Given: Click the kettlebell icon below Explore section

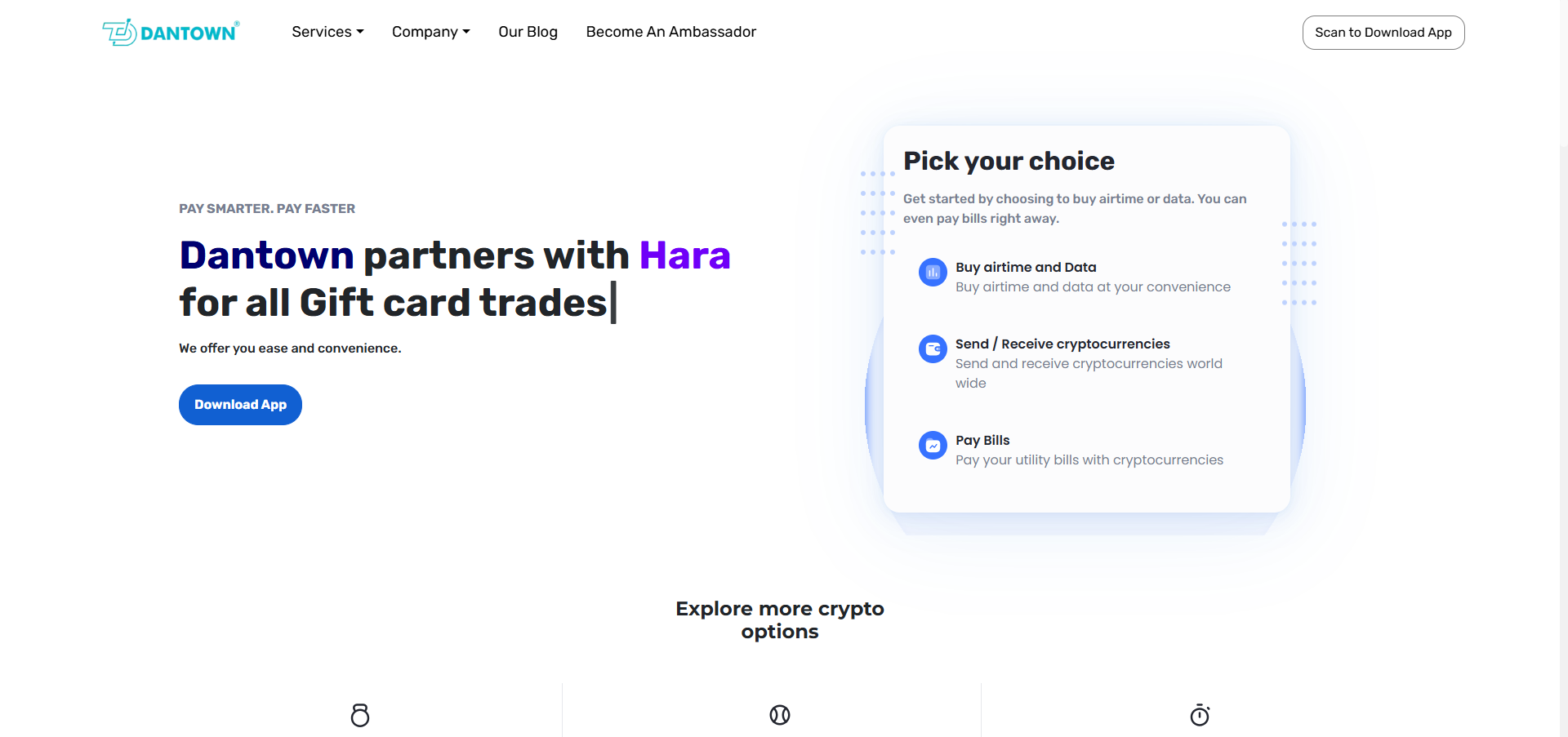Looking at the screenshot, I should point(360,715).
